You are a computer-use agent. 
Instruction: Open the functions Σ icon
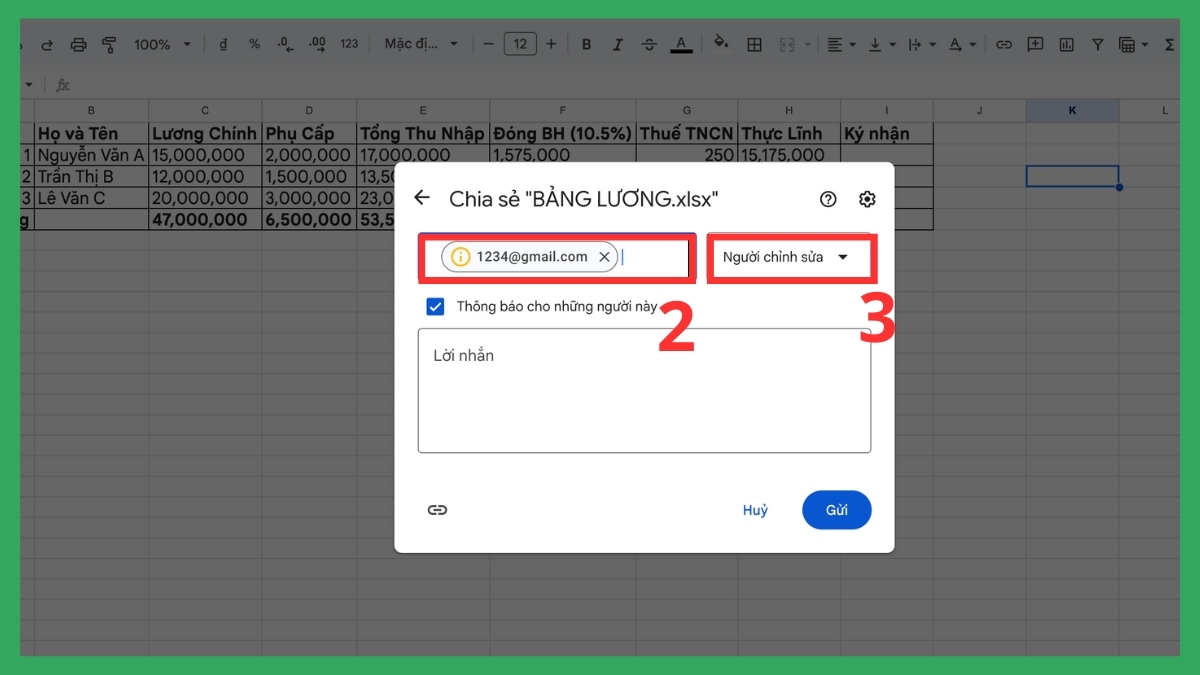[1170, 44]
